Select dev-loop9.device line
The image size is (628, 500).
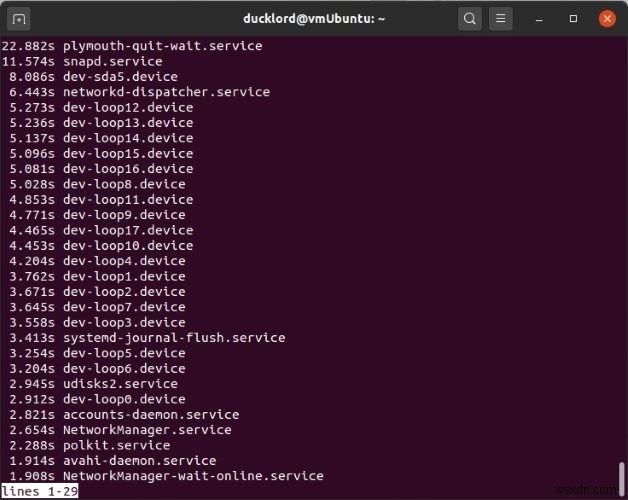[97, 215]
